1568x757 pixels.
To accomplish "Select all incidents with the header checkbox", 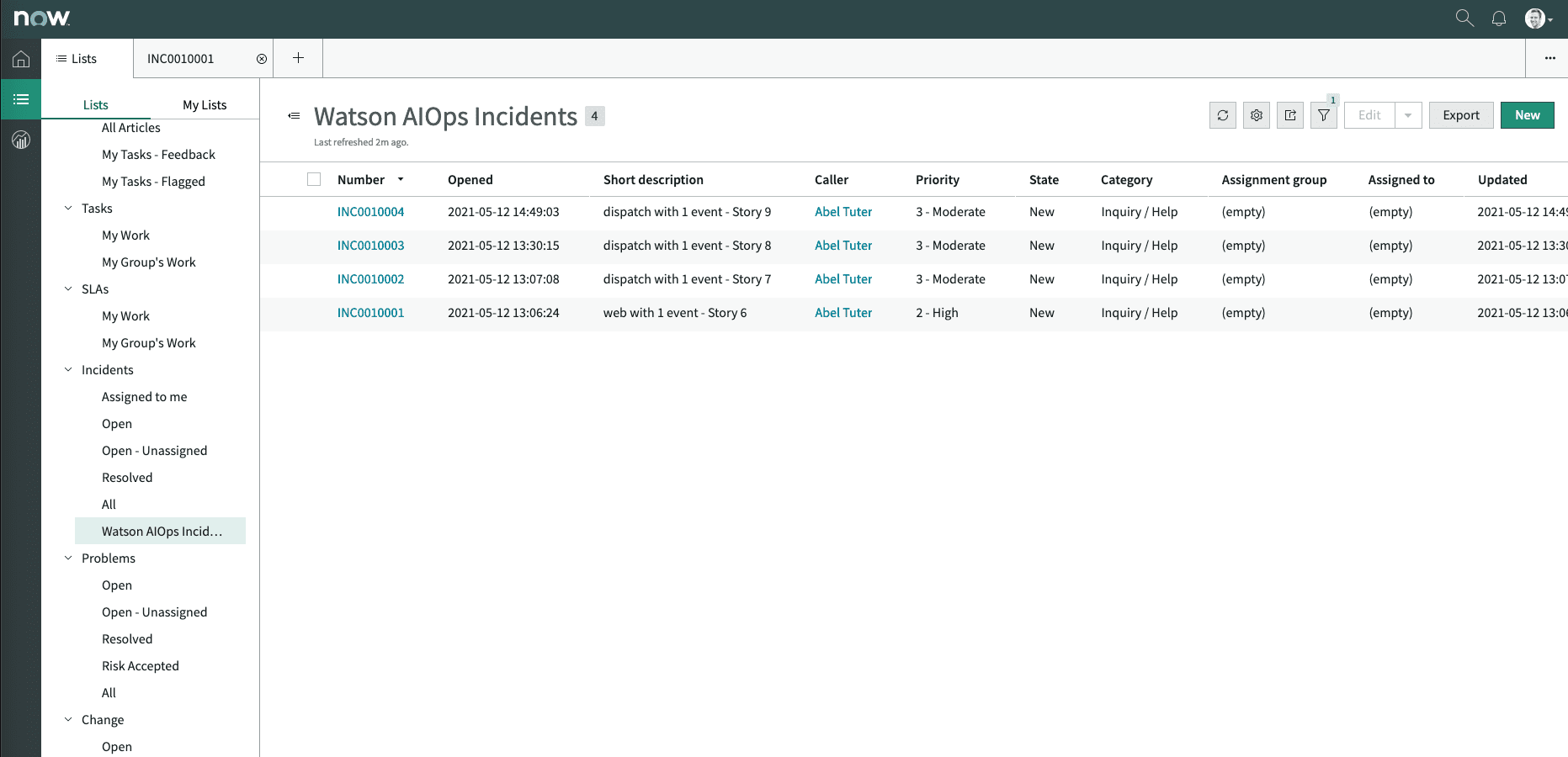I will click(x=314, y=178).
